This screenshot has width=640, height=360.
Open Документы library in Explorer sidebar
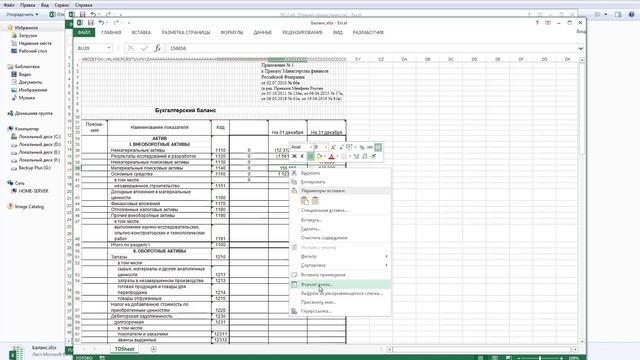click(30, 82)
